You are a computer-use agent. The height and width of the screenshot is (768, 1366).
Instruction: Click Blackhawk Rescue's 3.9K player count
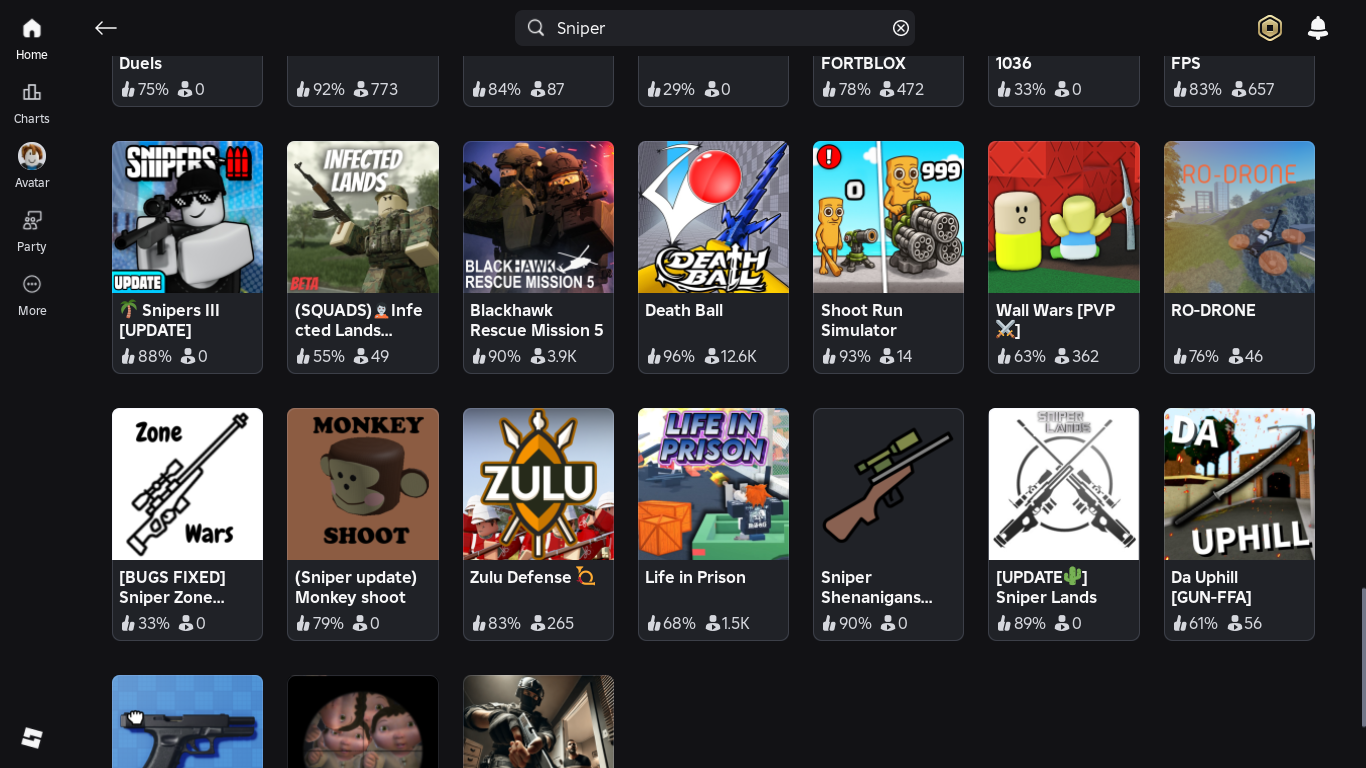(x=553, y=356)
